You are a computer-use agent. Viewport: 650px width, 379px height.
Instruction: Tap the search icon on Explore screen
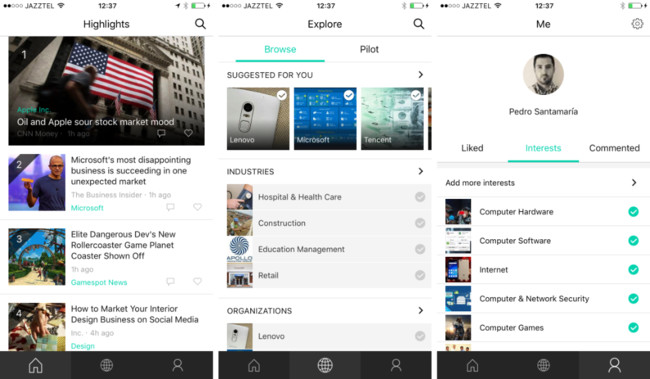point(419,24)
